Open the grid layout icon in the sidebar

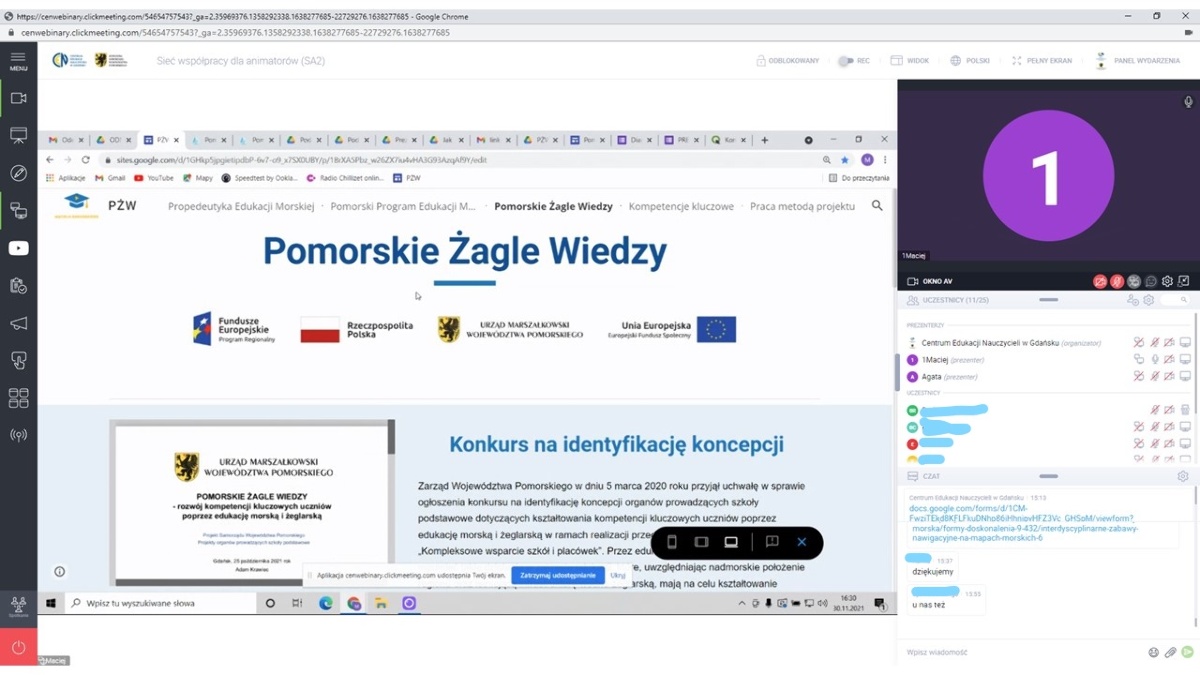pyautogui.click(x=18, y=398)
